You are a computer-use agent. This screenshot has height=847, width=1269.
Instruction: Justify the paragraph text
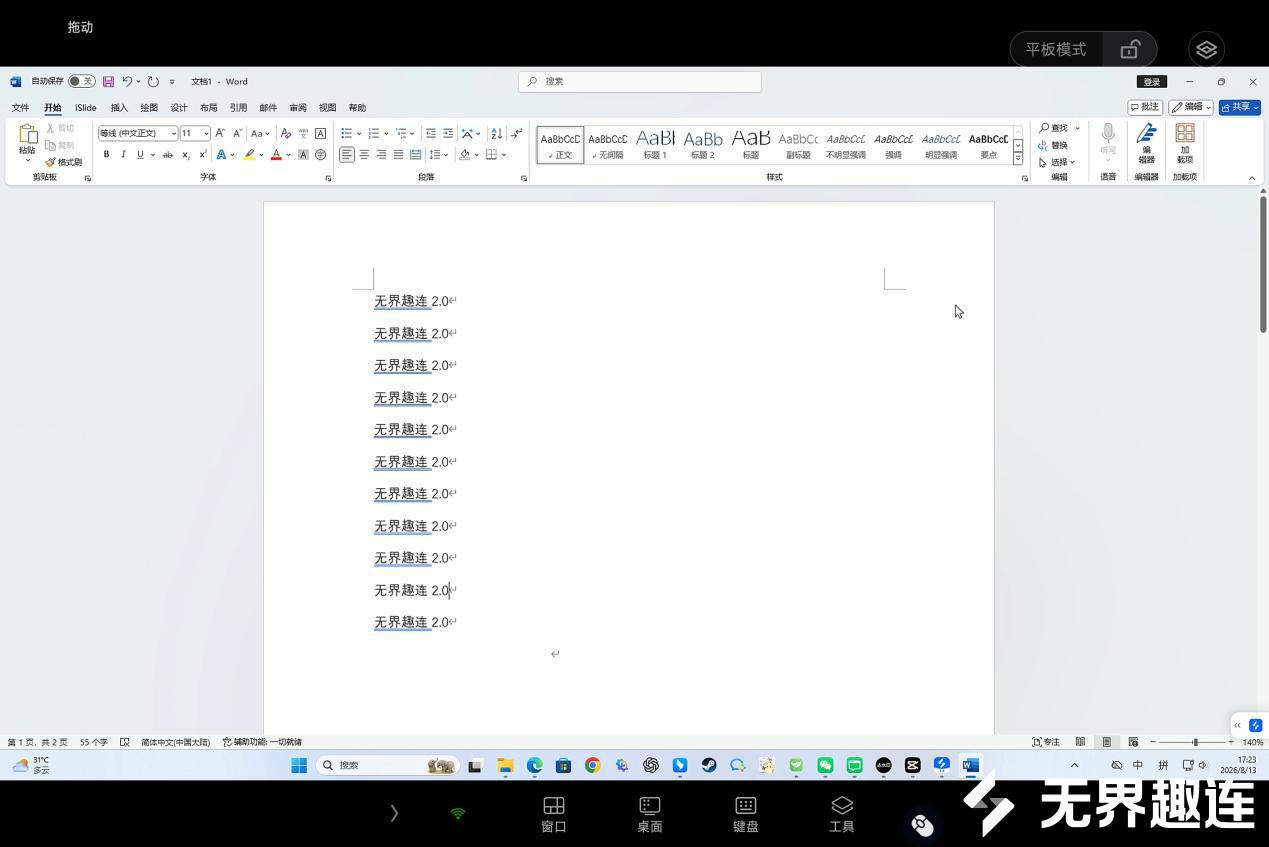[x=398, y=155]
